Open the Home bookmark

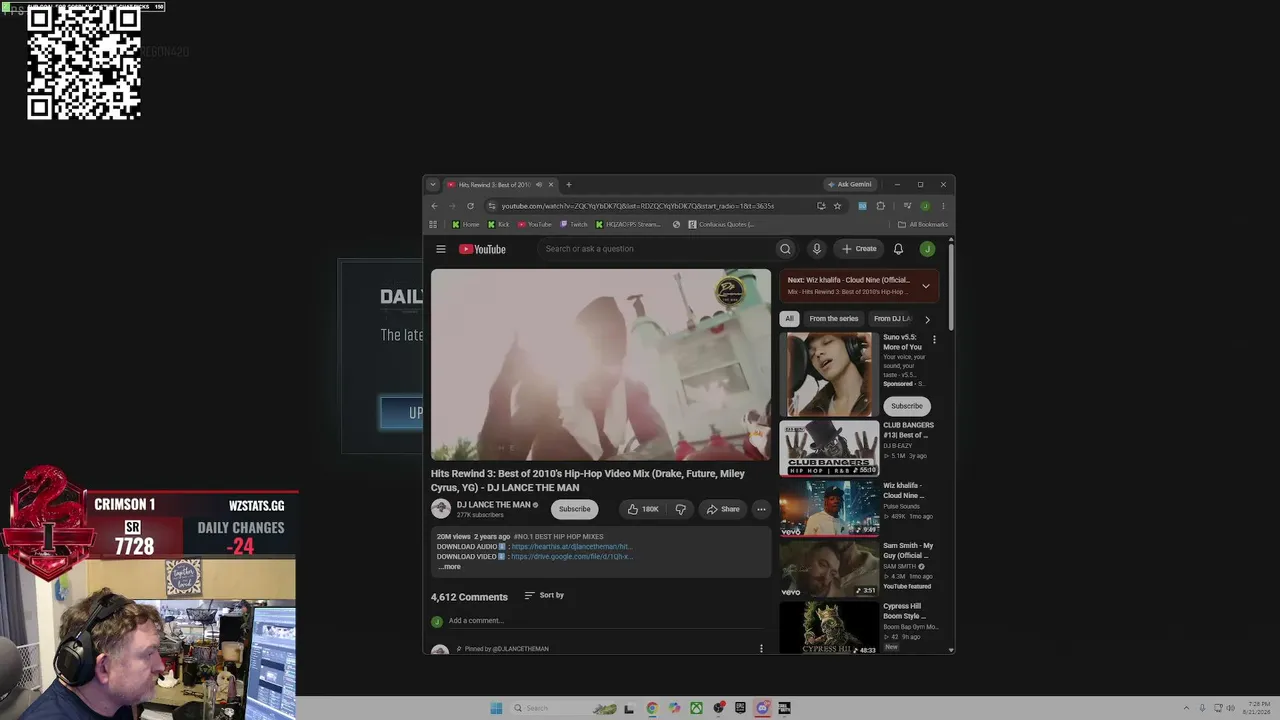466,224
